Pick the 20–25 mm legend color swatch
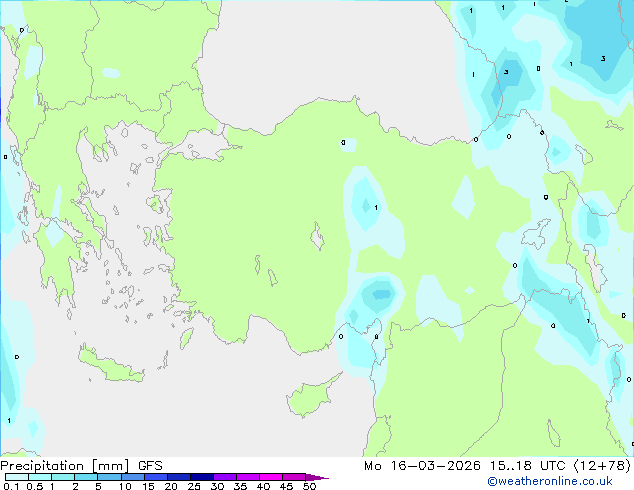This screenshot has height=490, width=634. (179, 477)
